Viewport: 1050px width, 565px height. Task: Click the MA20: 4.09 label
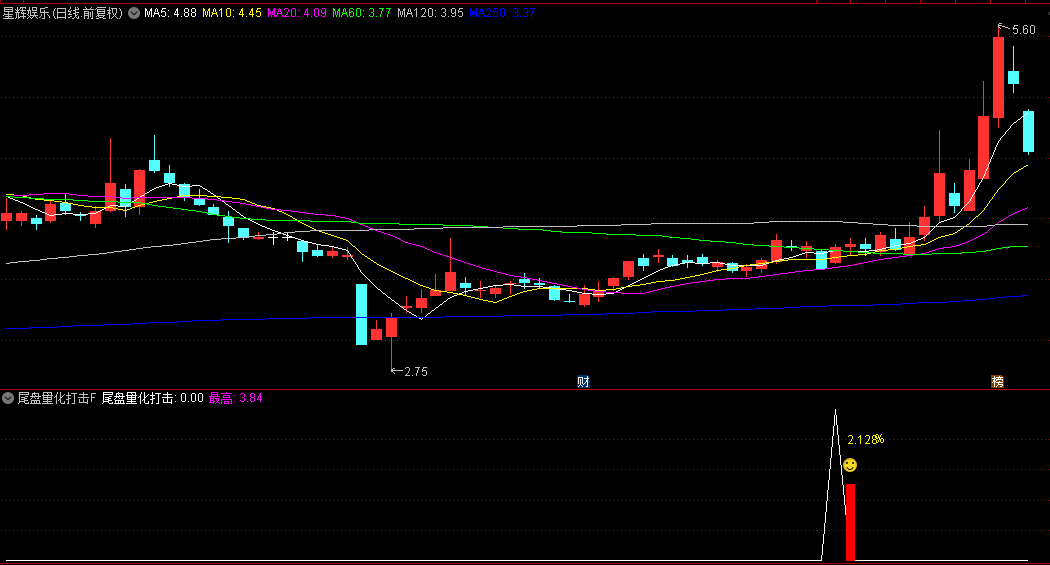[297, 13]
